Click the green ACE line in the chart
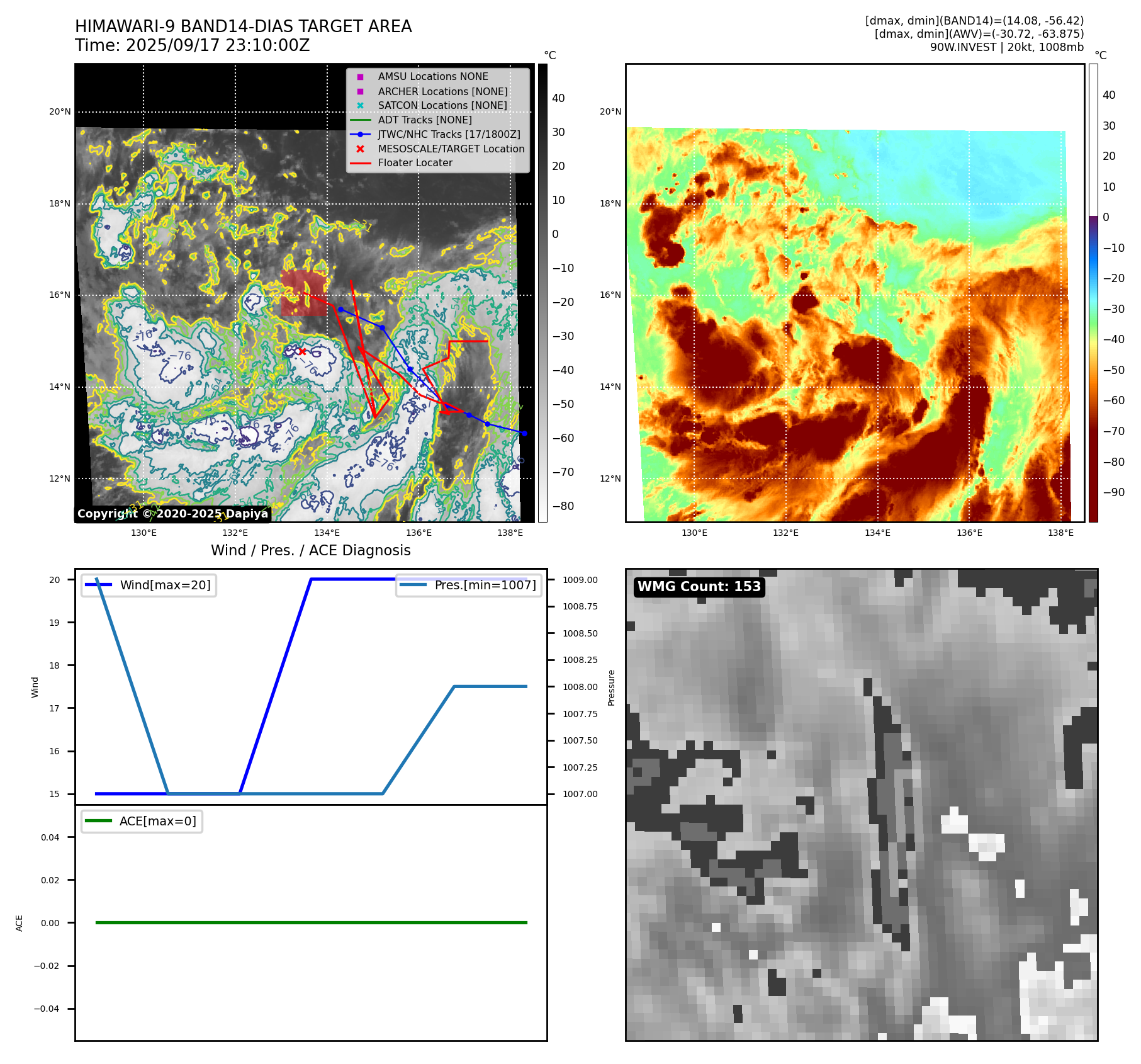The height and width of the screenshot is (1064, 1141). (311, 922)
